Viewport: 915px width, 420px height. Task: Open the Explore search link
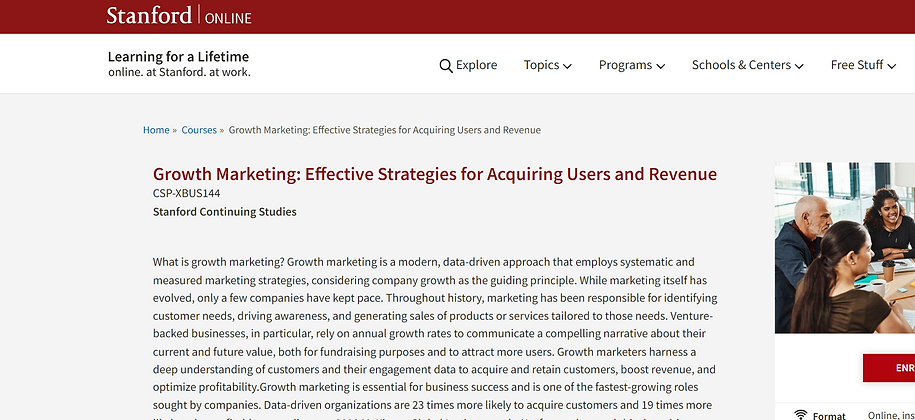pyautogui.click(x=468, y=65)
